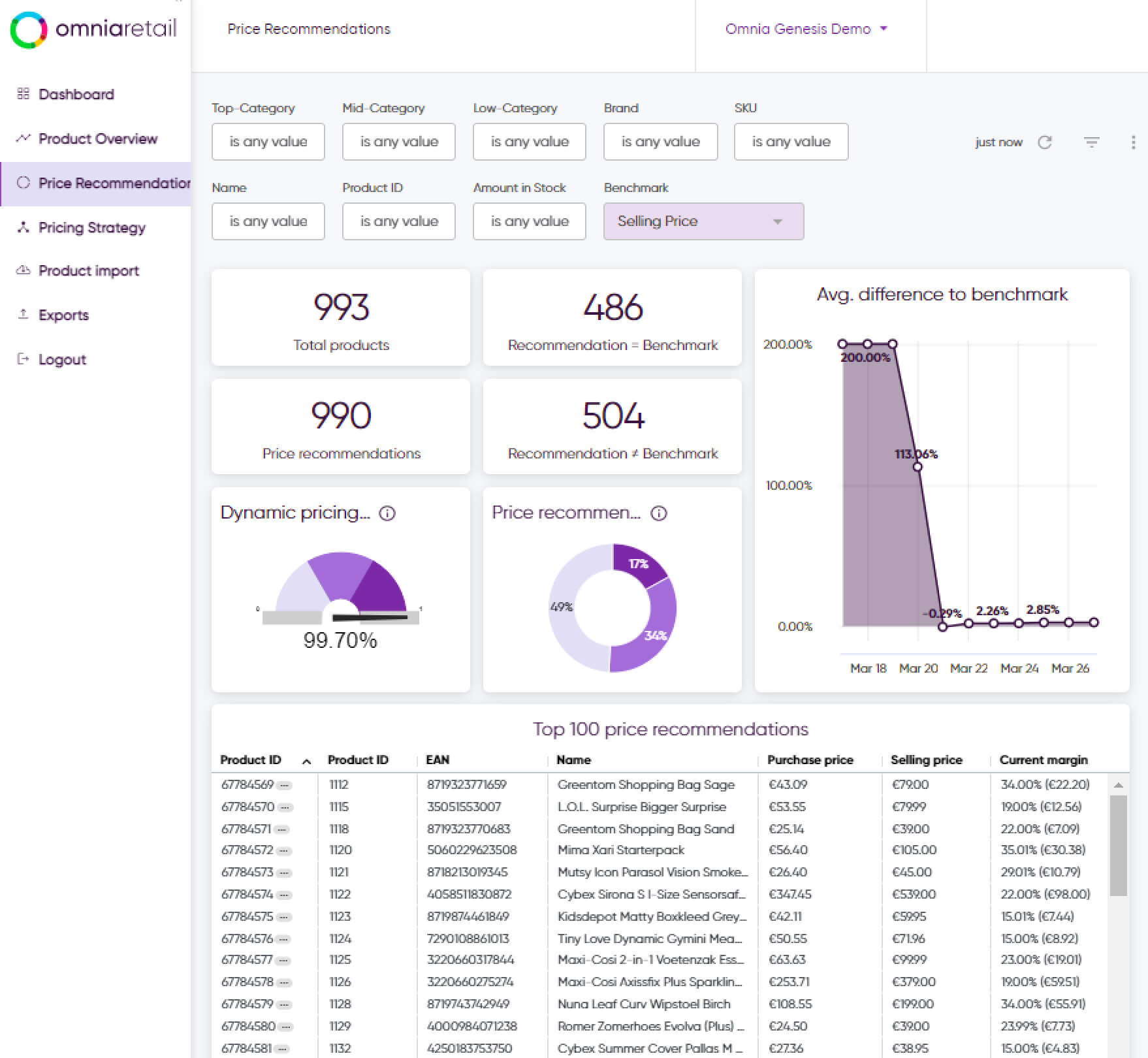
Task: Open the Mid-Category filter
Action: [398, 142]
